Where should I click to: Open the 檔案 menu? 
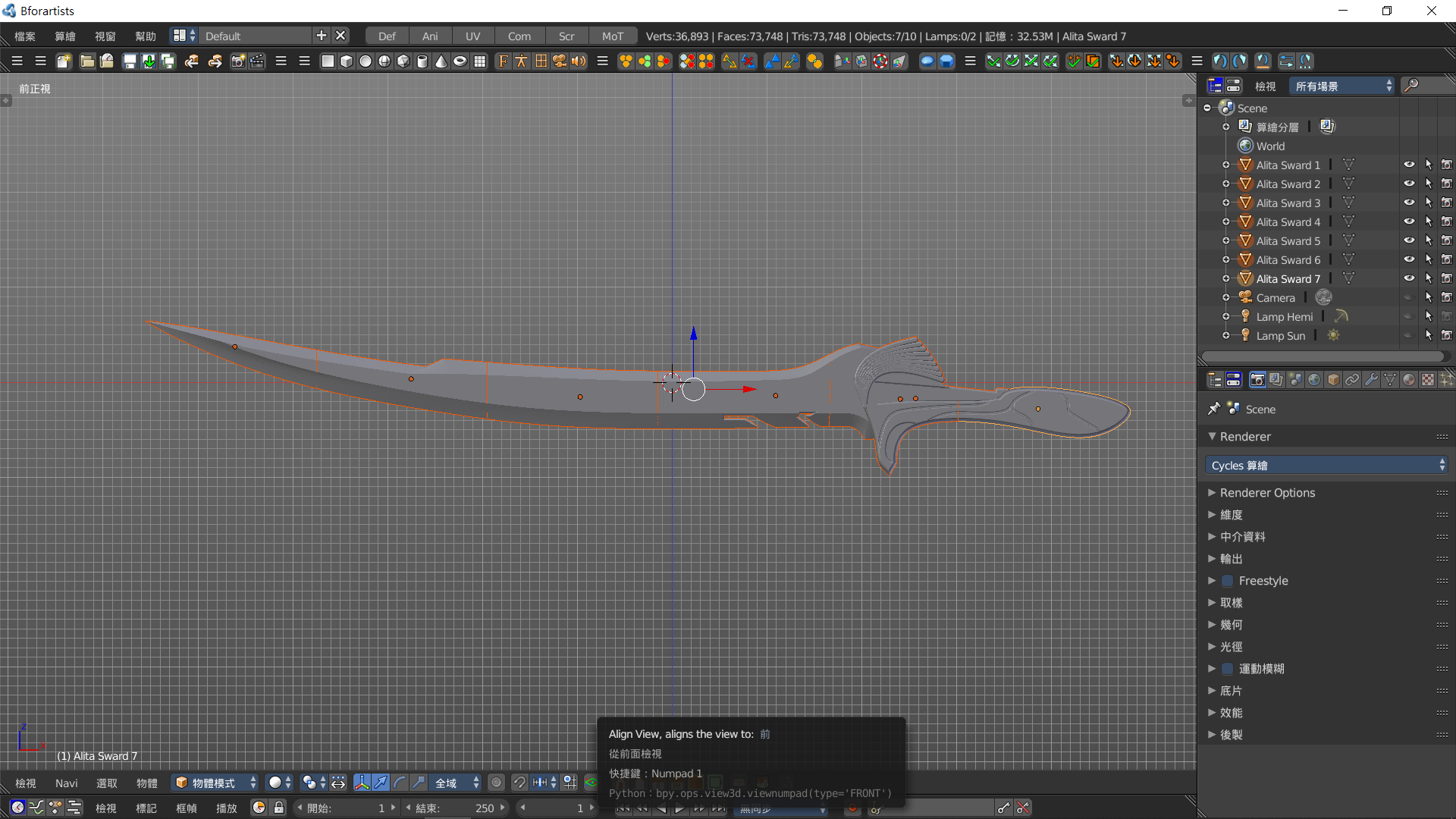[x=25, y=36]
